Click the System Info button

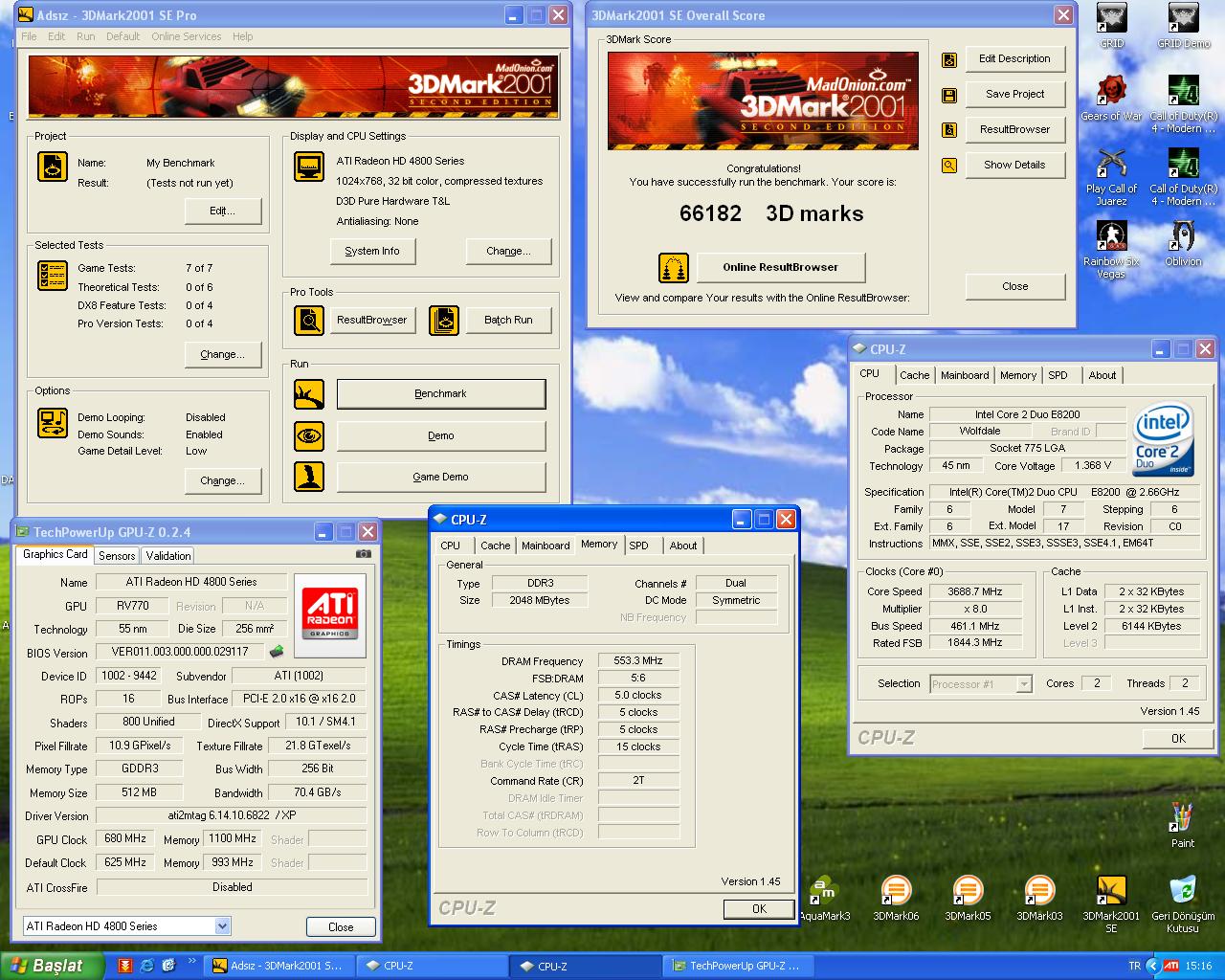(x=372, y=251)
